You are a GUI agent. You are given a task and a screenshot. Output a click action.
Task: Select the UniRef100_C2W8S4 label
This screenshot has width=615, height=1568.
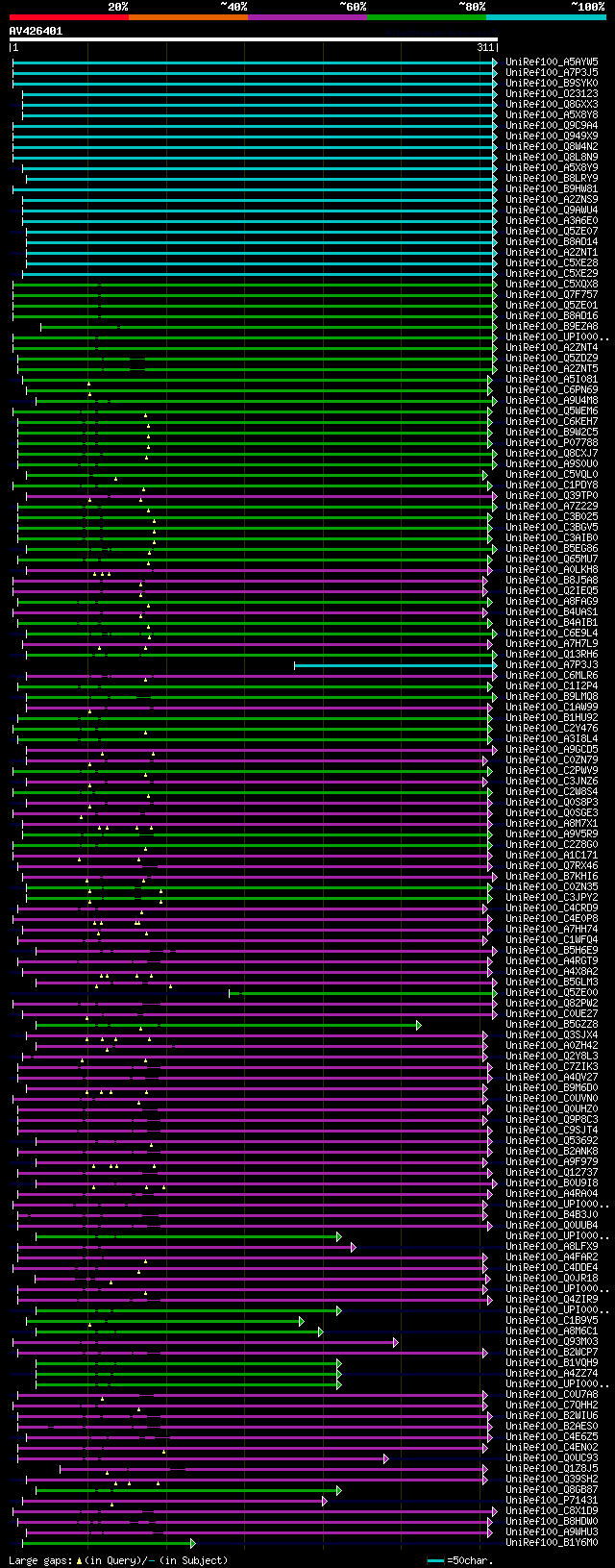tap(552, 791)
